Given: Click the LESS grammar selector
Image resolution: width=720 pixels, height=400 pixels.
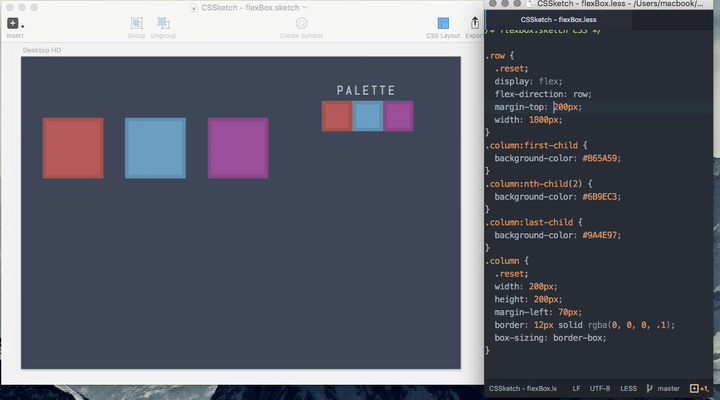Looking at the screenshot, I should [x=628, y=388].
